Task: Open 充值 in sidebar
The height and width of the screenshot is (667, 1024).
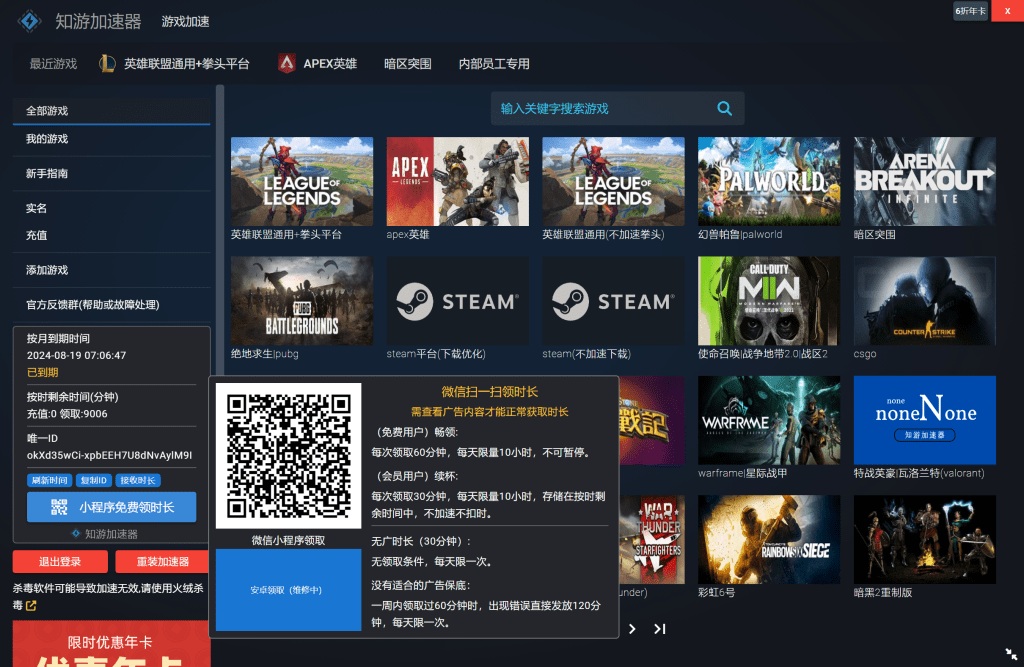Action: [x=112, y=235]
